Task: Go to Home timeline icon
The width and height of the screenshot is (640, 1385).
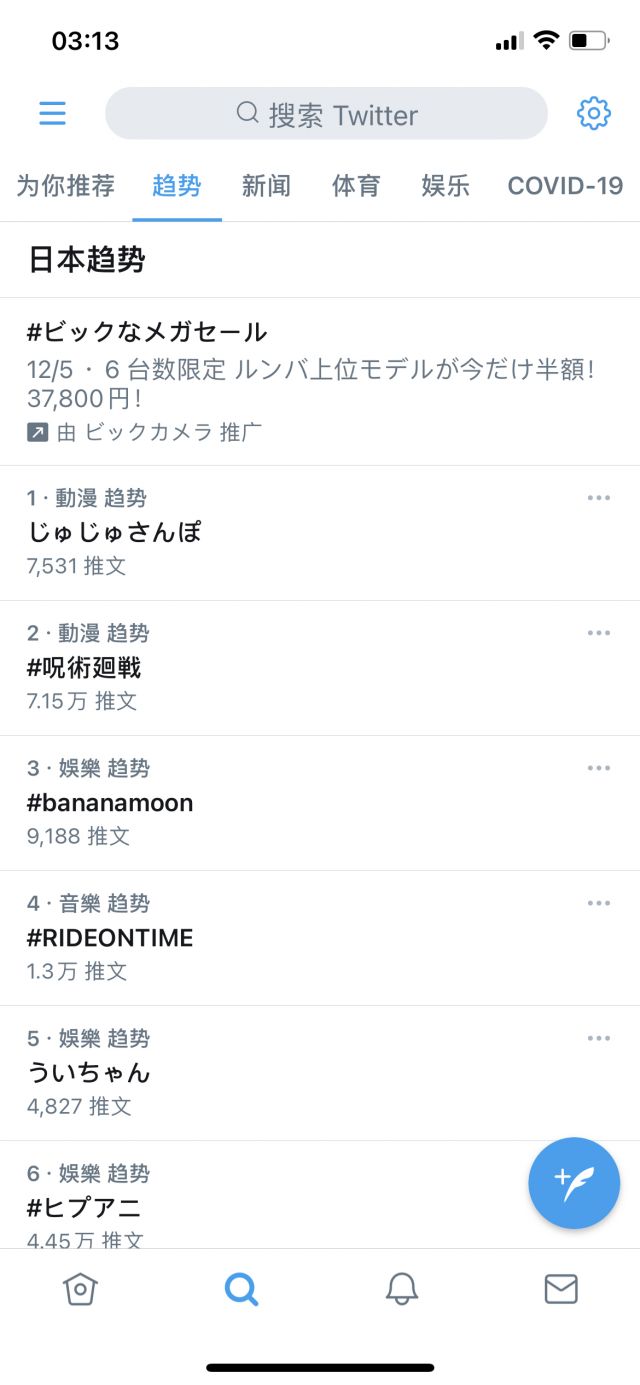Action: coord(80,1289)
